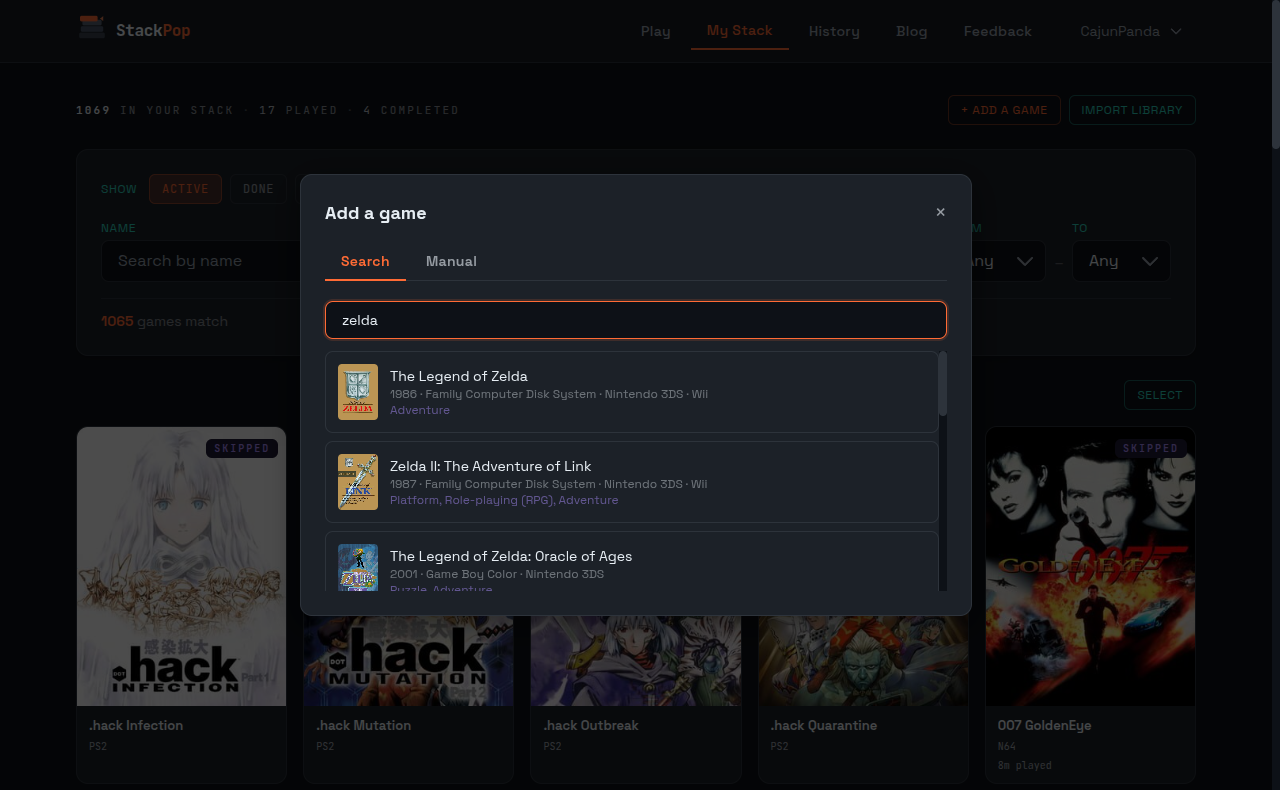
Task: Click Skipped badge on 007 GoldenEye
Action: tap(1151, 448)
